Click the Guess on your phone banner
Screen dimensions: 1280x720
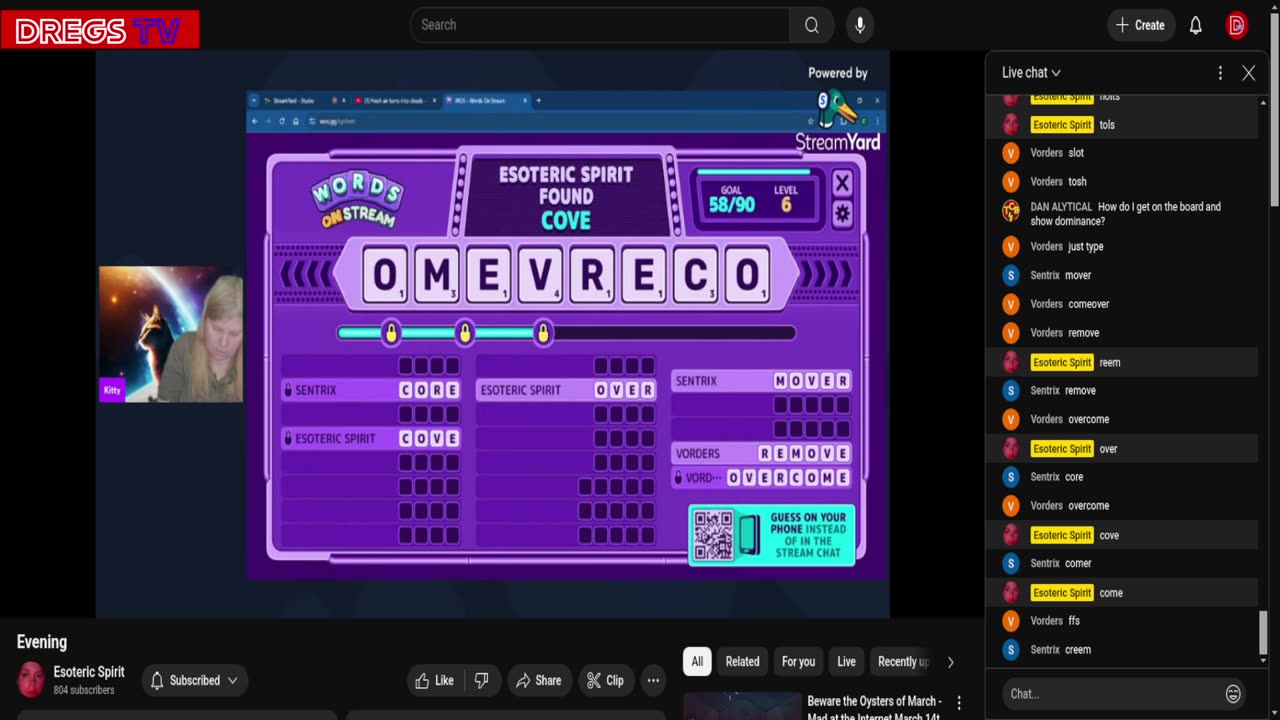(x=772, y=535)
